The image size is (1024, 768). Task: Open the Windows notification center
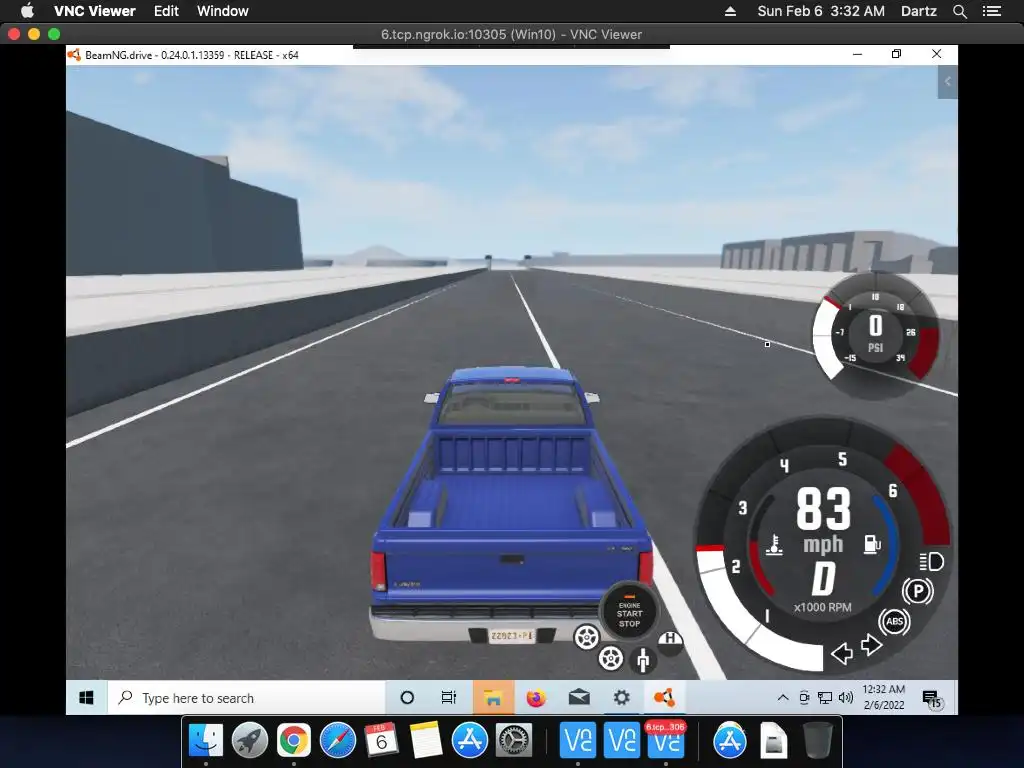[x=932, y=699]
